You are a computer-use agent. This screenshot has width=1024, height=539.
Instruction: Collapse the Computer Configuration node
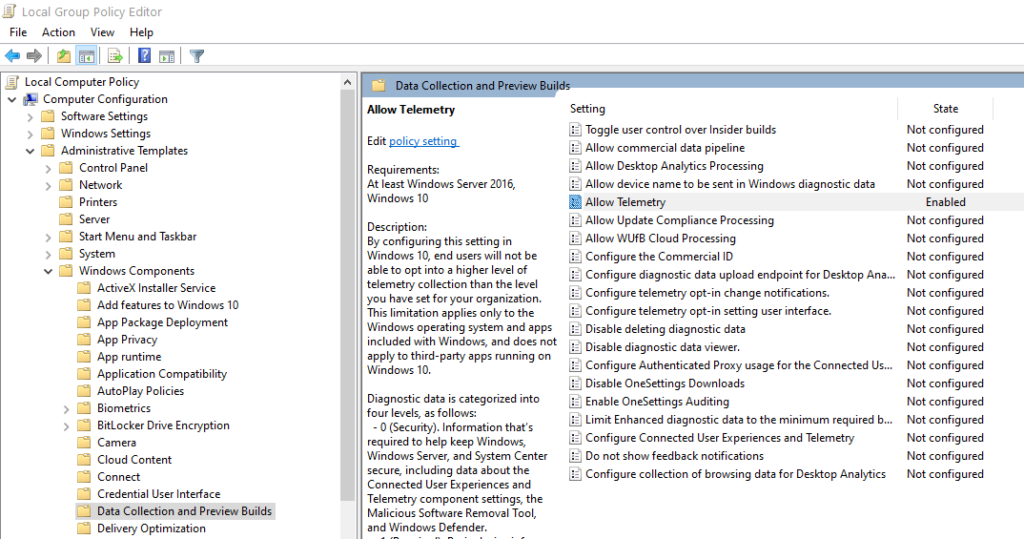pos(12,99)
